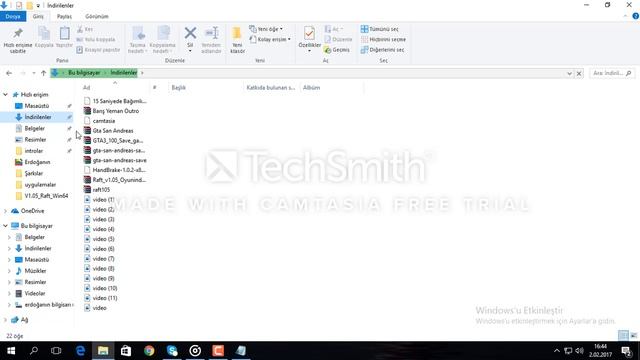Open Microsoft Edge from taskbar

[80, 351]
